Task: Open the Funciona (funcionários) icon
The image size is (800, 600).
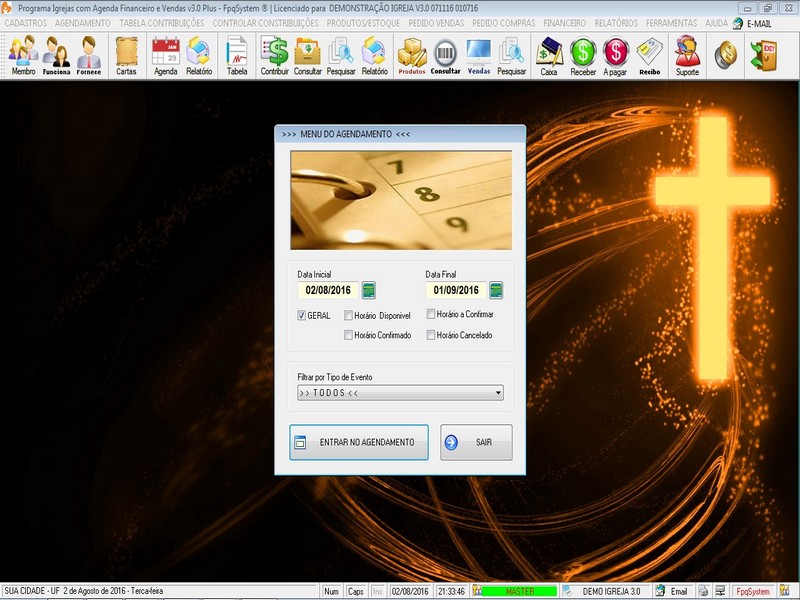Action: (x=56, y=56)
